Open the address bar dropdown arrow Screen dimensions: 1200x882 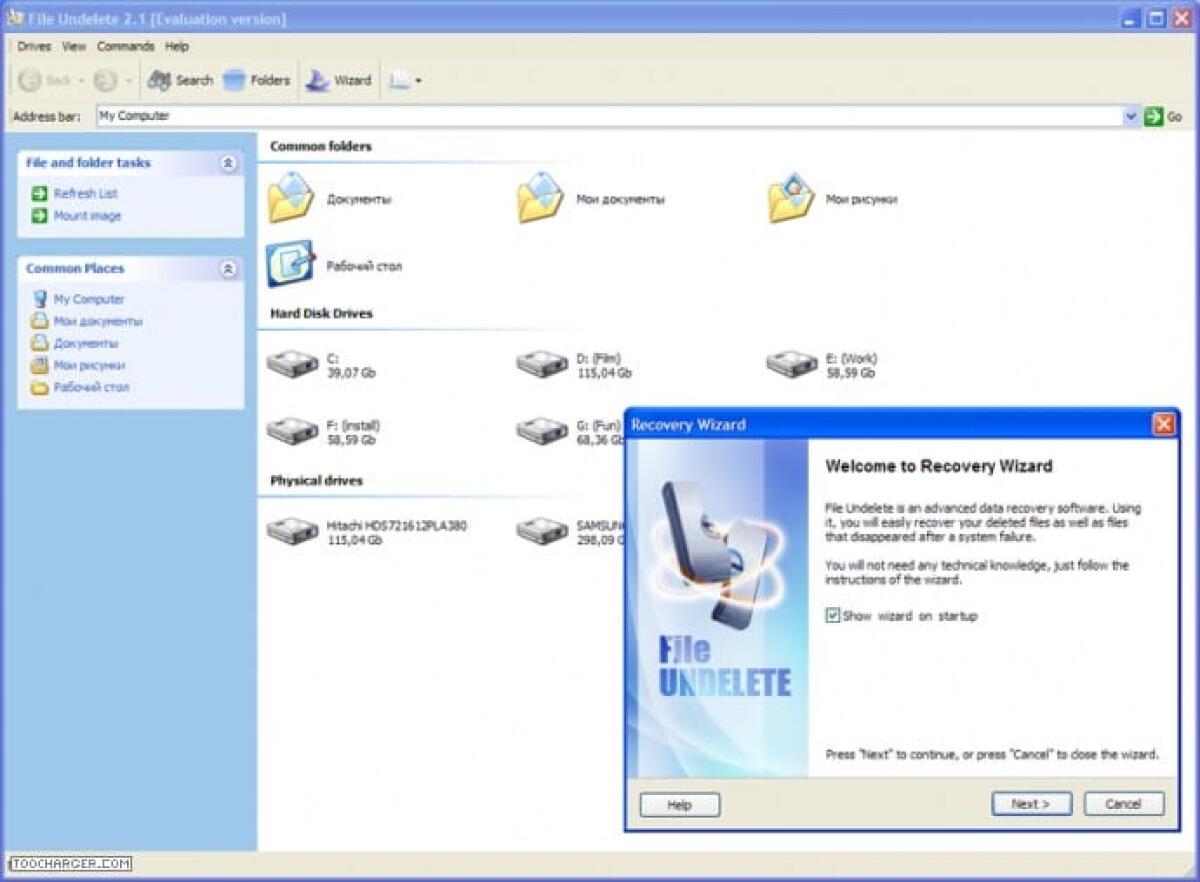pos(1131,116)
